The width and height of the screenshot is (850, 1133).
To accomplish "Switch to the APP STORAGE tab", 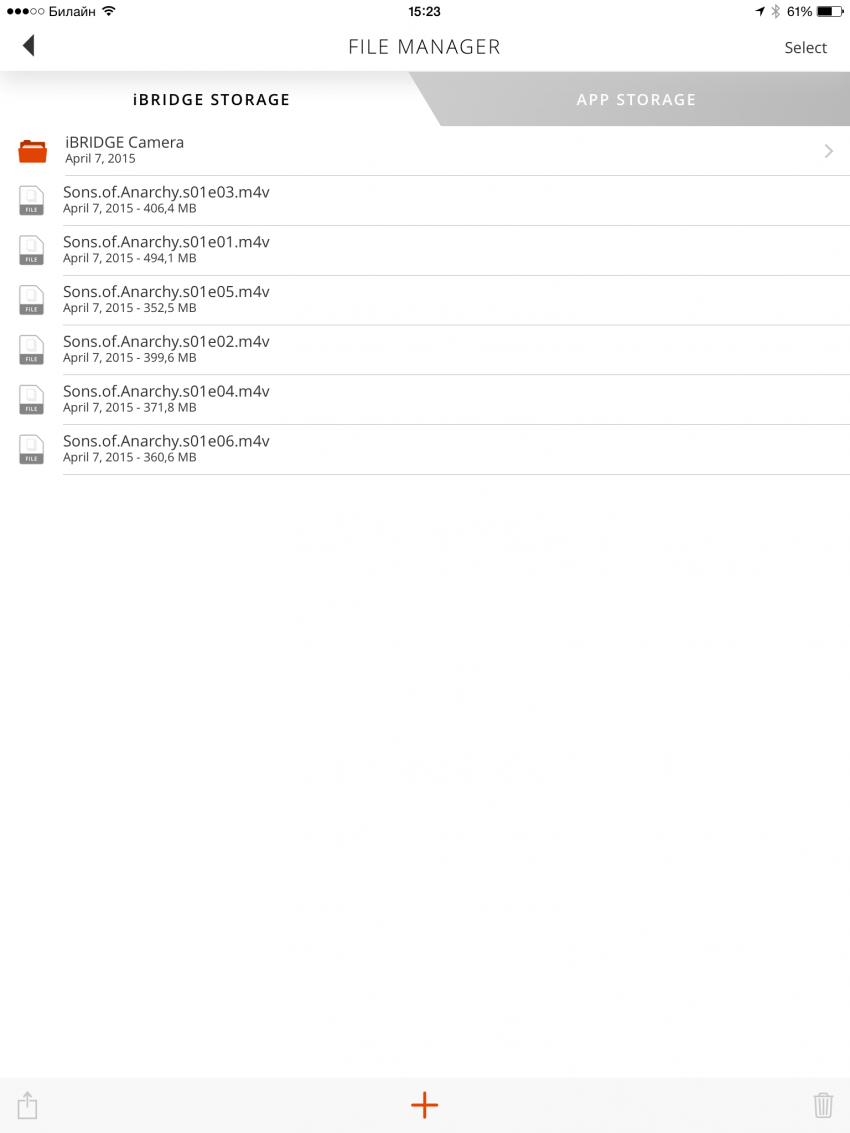I will coord(636,100).
